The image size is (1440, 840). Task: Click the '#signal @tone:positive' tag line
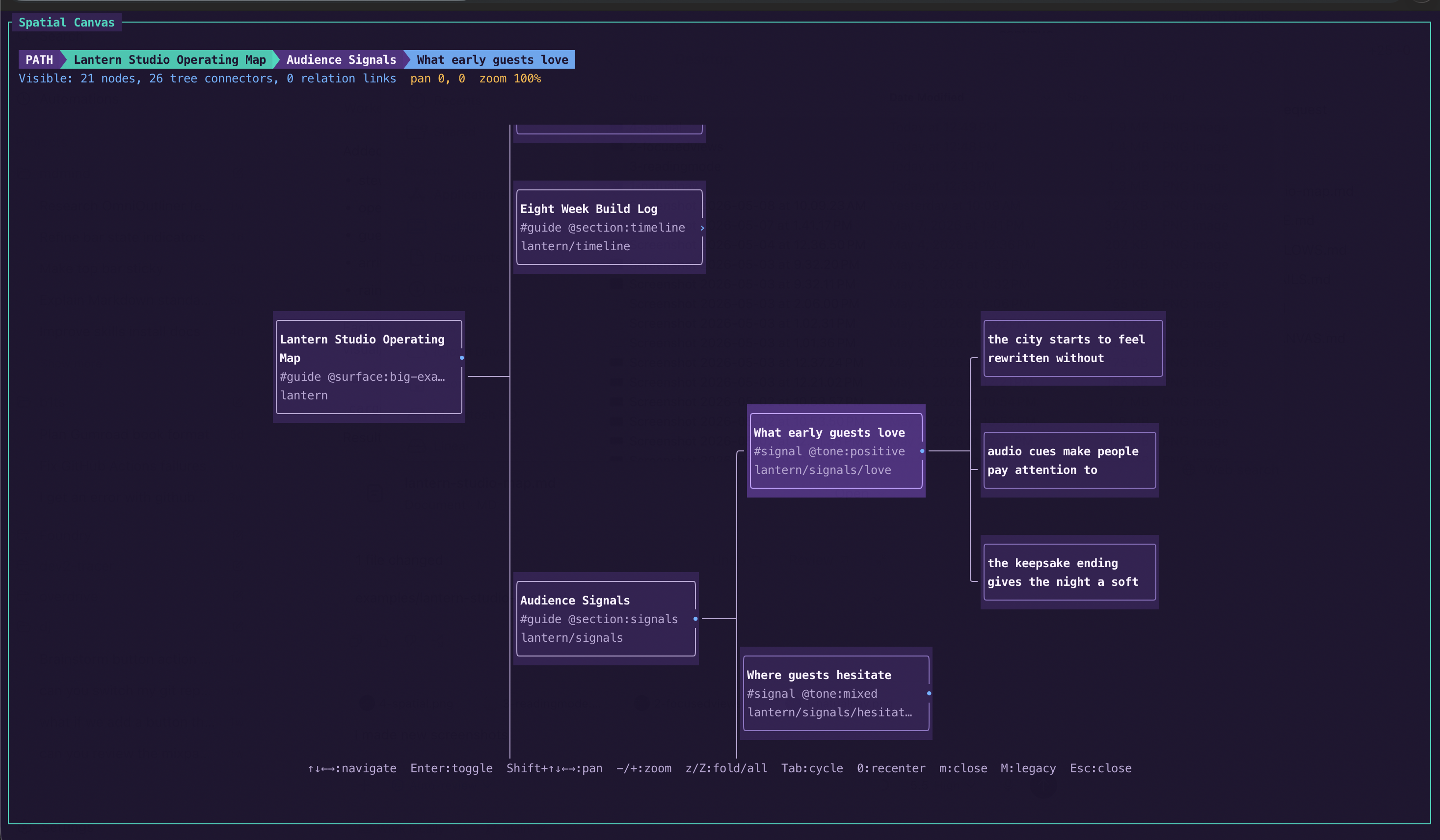click(x=829, y=451)
